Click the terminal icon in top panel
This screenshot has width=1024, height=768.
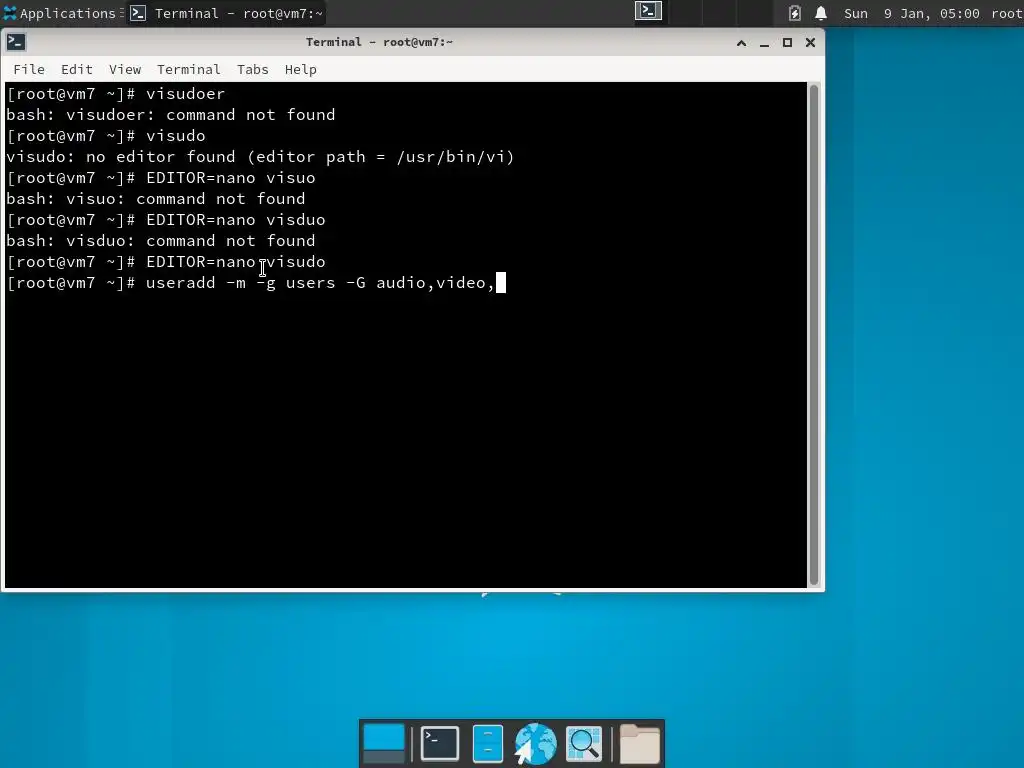(x=648, y=11)
